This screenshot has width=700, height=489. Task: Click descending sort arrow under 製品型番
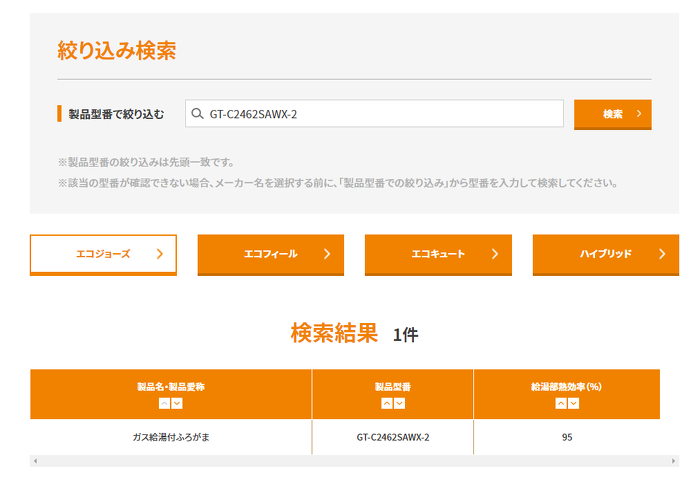(399, 403)
